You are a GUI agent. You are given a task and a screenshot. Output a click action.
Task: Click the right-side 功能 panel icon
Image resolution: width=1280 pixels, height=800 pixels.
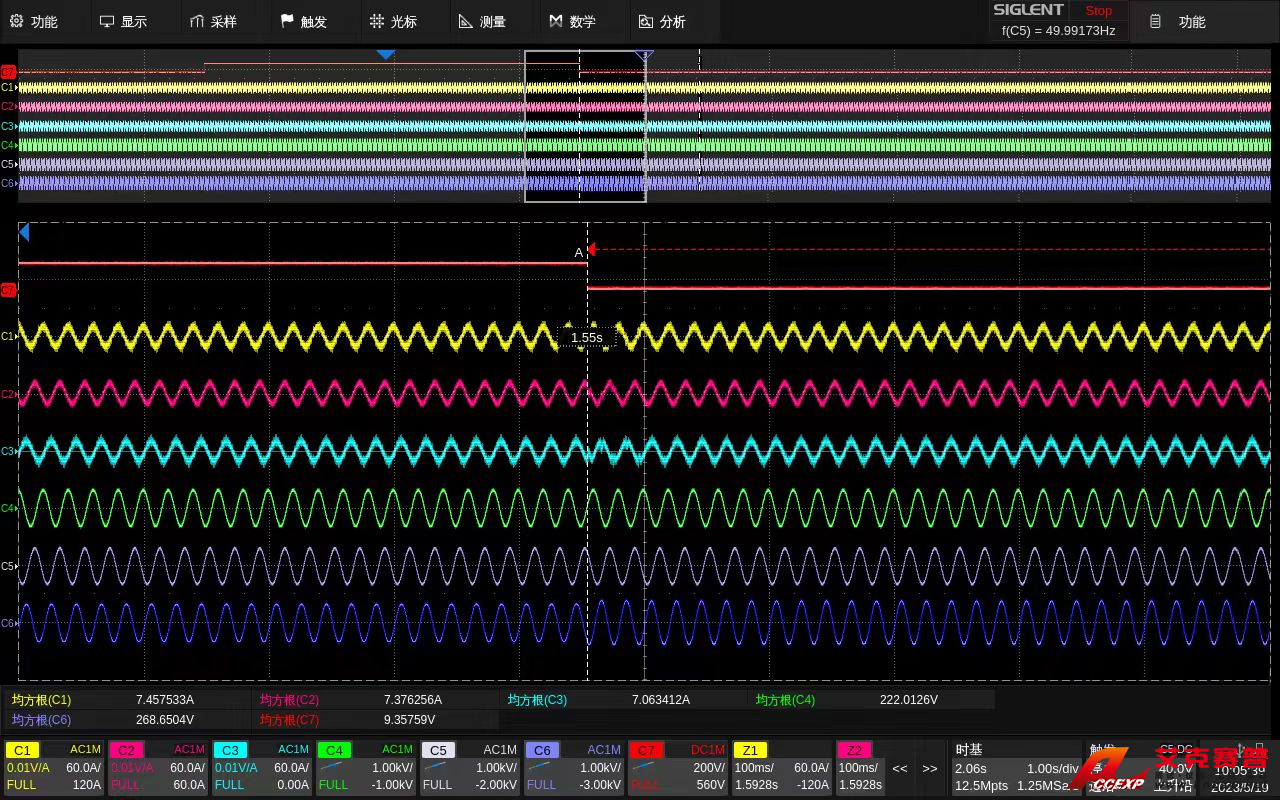click(1155, 21)
